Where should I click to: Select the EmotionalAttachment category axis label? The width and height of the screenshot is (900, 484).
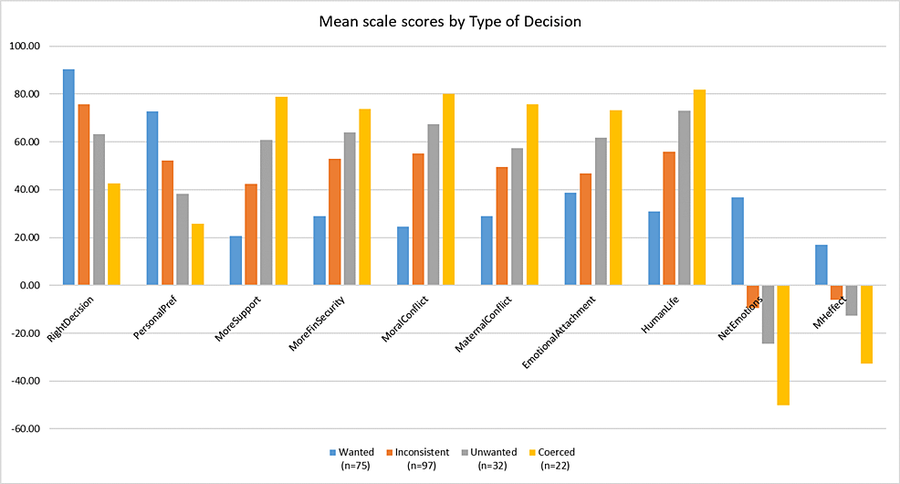[561, 335]
